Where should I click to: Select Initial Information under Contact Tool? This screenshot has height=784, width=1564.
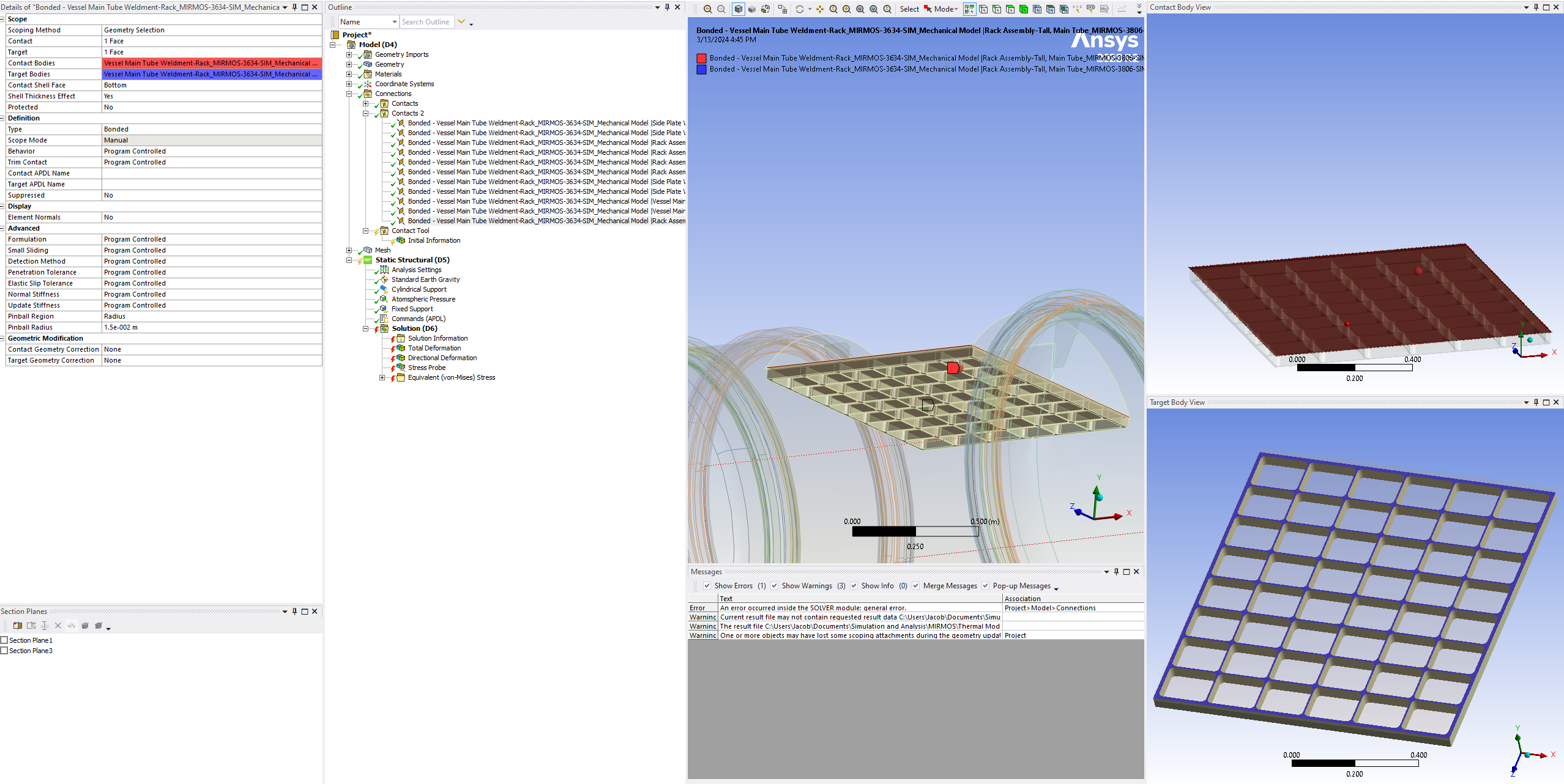click(434, 240)
